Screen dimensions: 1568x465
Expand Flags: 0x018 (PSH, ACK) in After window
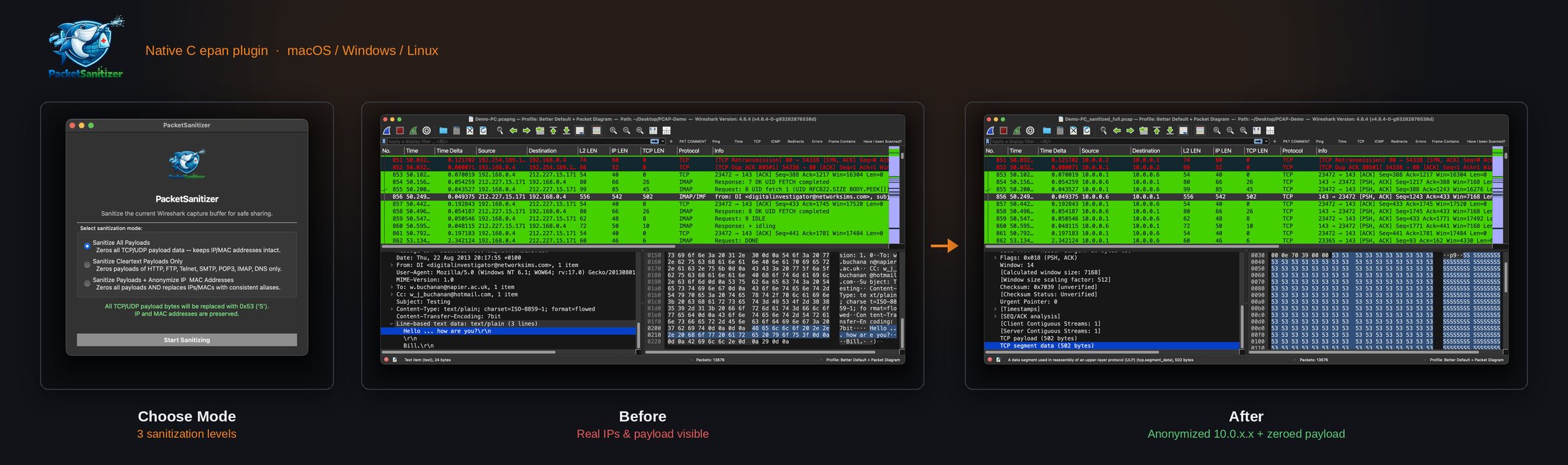[996, 258]
